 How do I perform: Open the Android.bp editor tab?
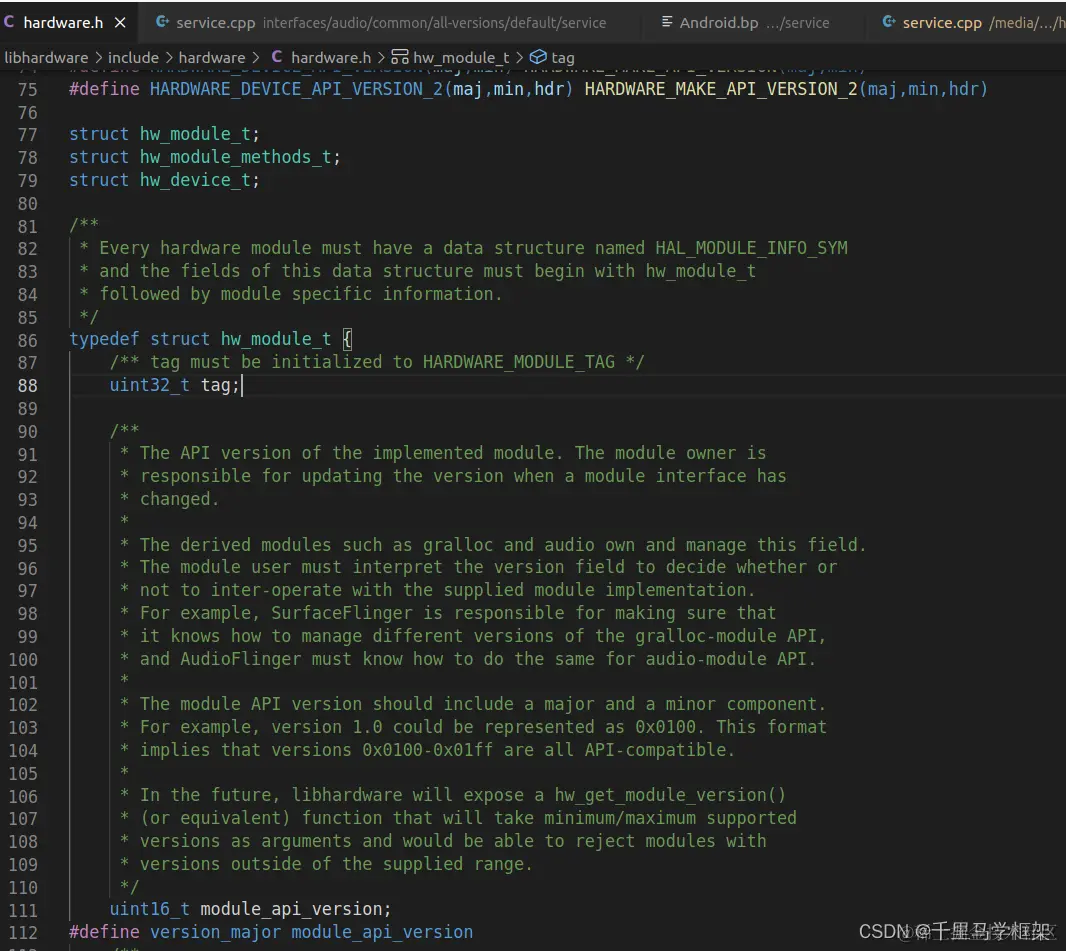click(753, 22)
